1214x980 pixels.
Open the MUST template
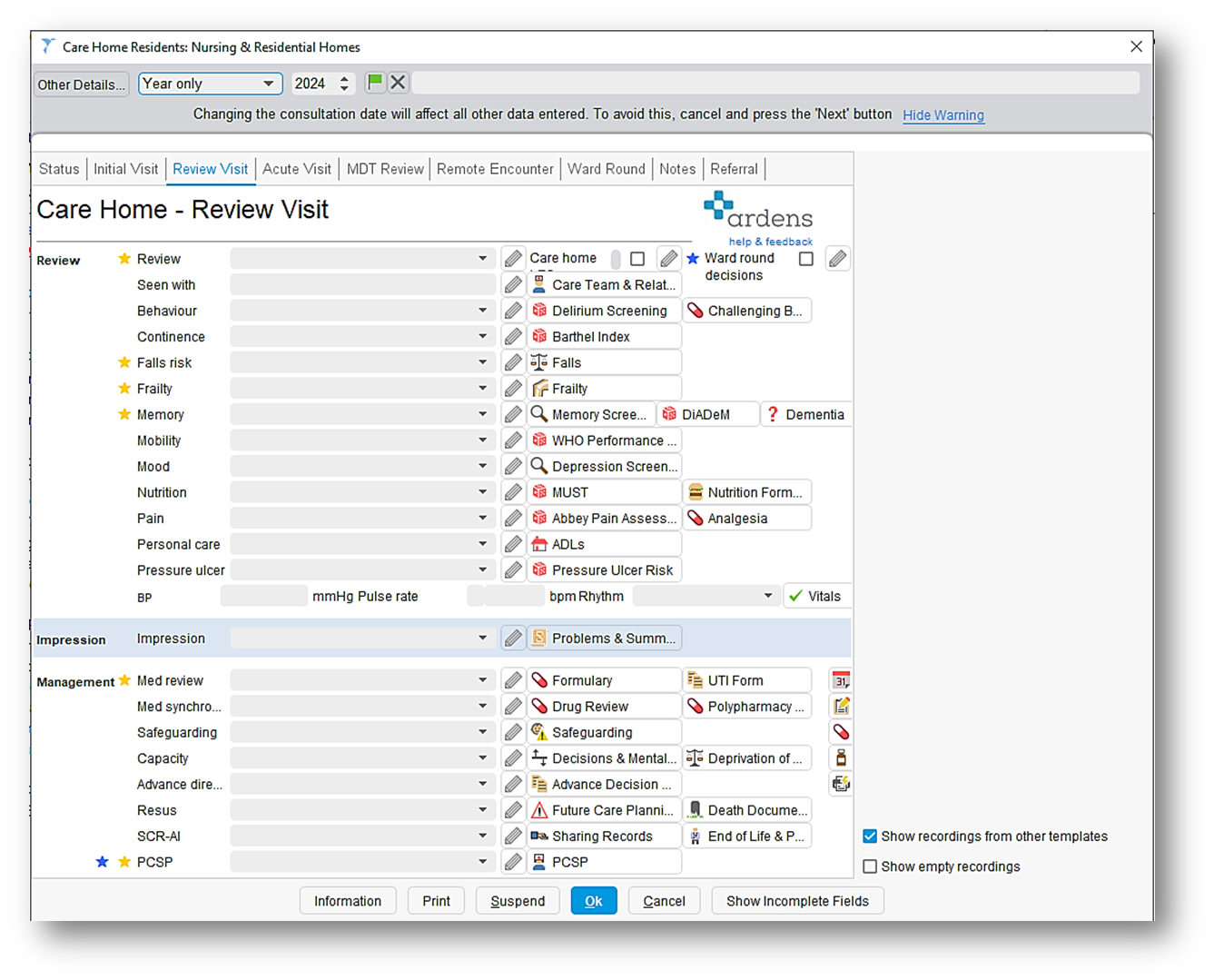click(604, 492)
